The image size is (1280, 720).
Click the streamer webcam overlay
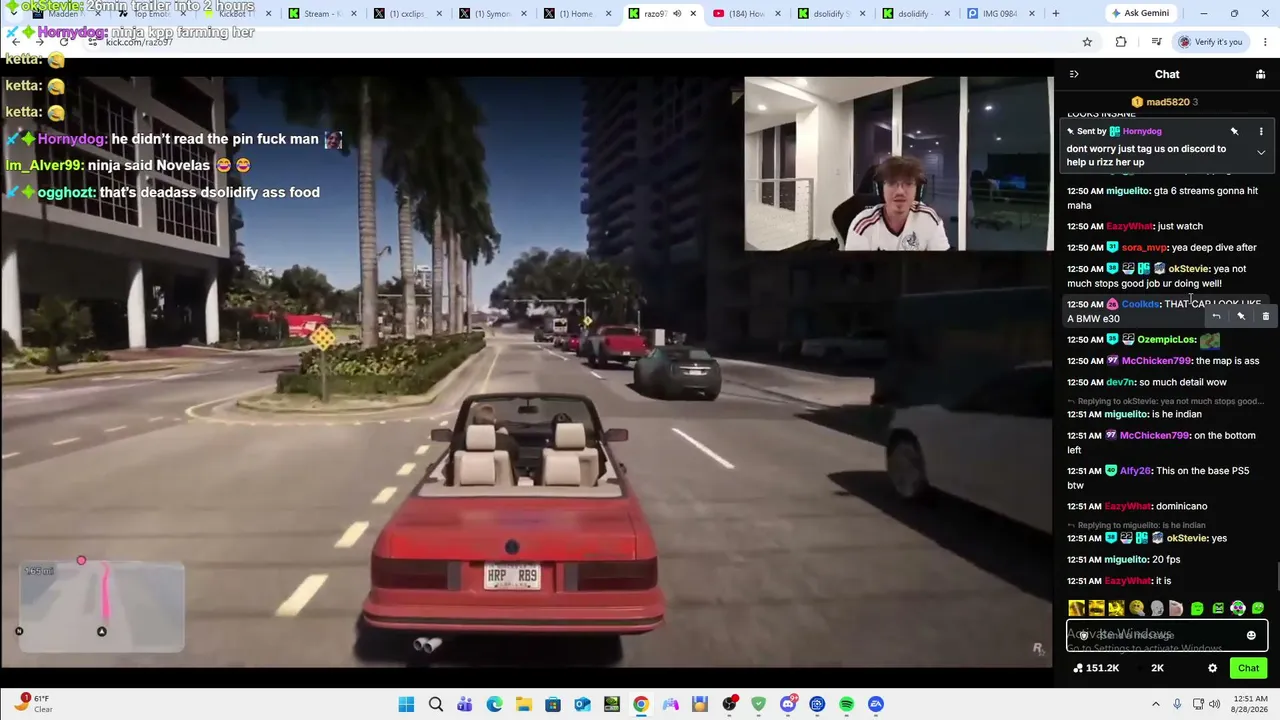click(x=898, y=164)
